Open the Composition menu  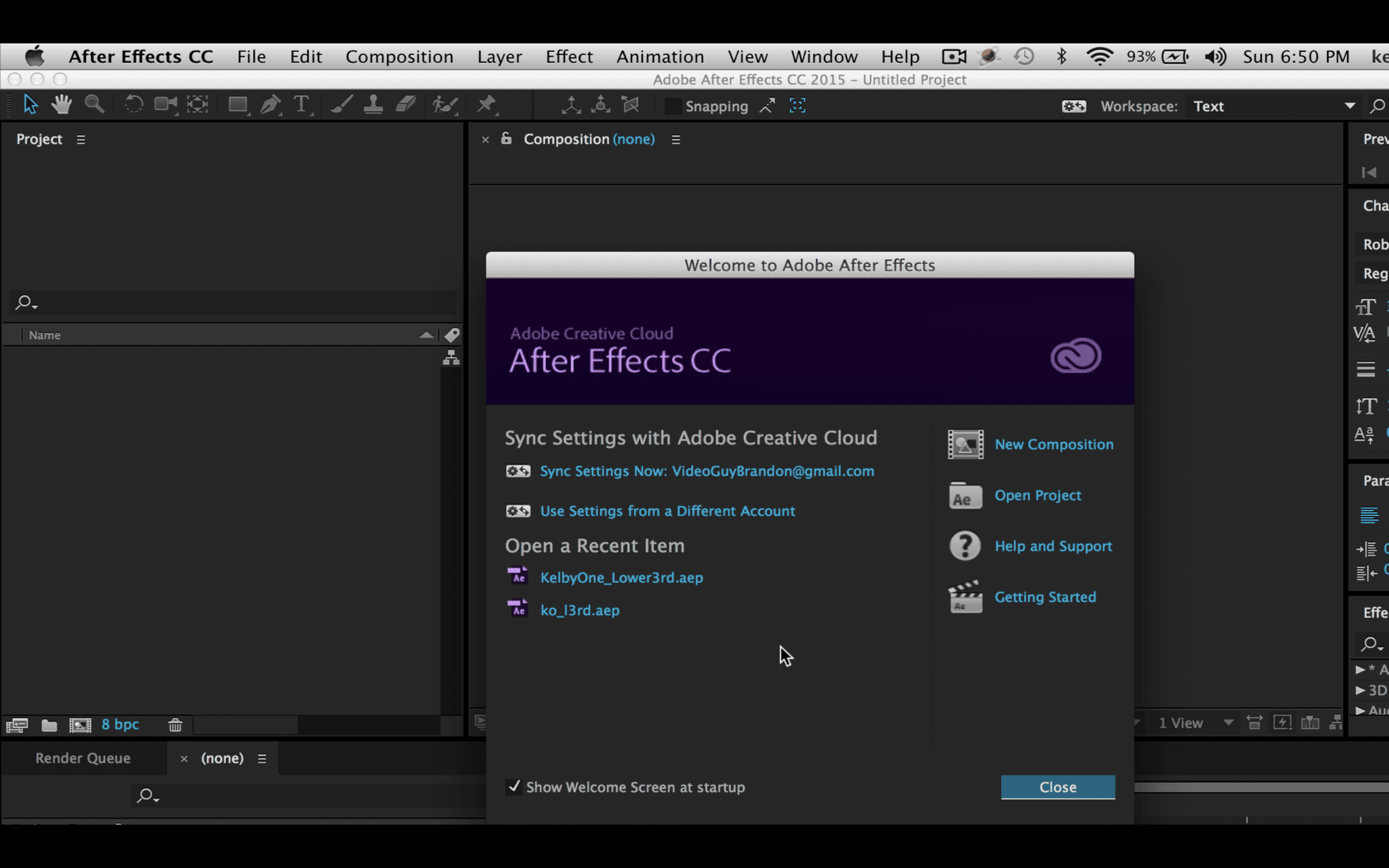coord(399,56)
